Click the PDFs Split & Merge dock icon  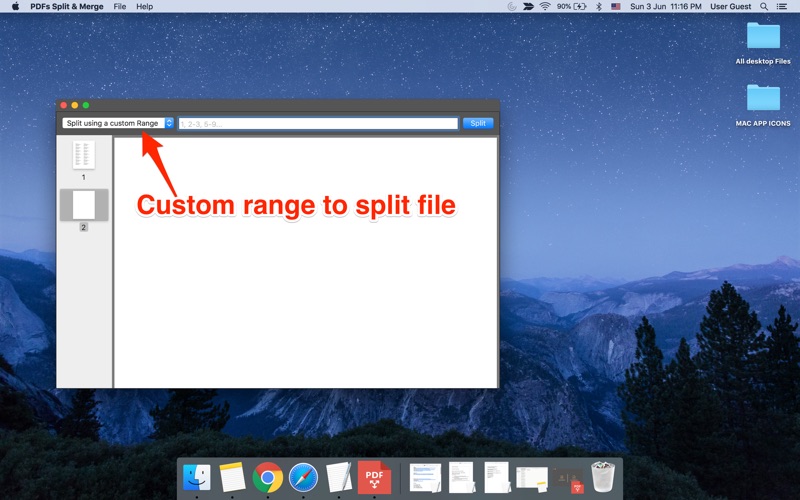tap(374, 477)
